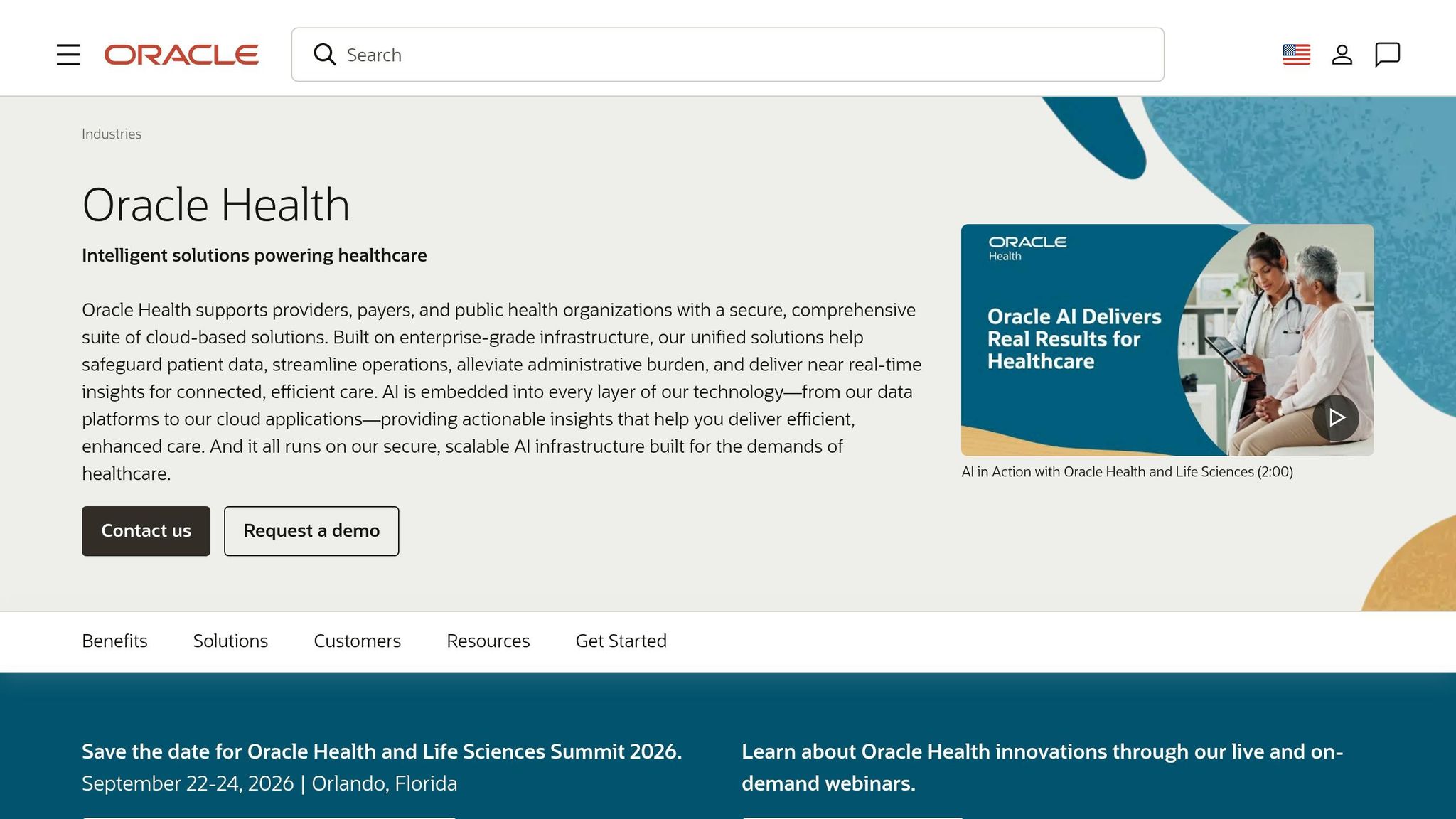The height and width of the screenshot is (819, 1456).
Task: Click the Search input field
Action: [x=727, y=55]
